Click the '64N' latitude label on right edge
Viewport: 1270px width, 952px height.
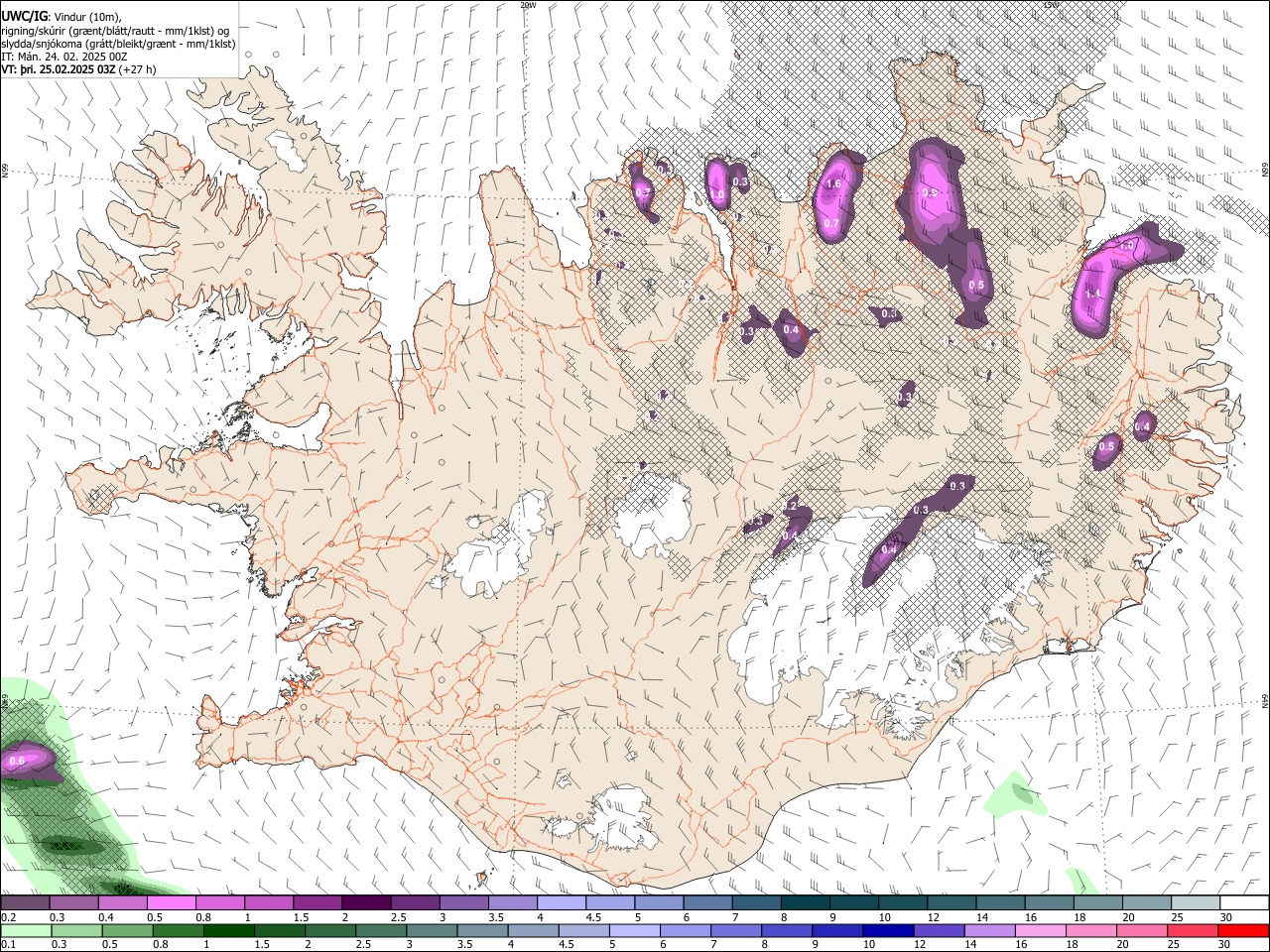click(x=1265, y=701)
